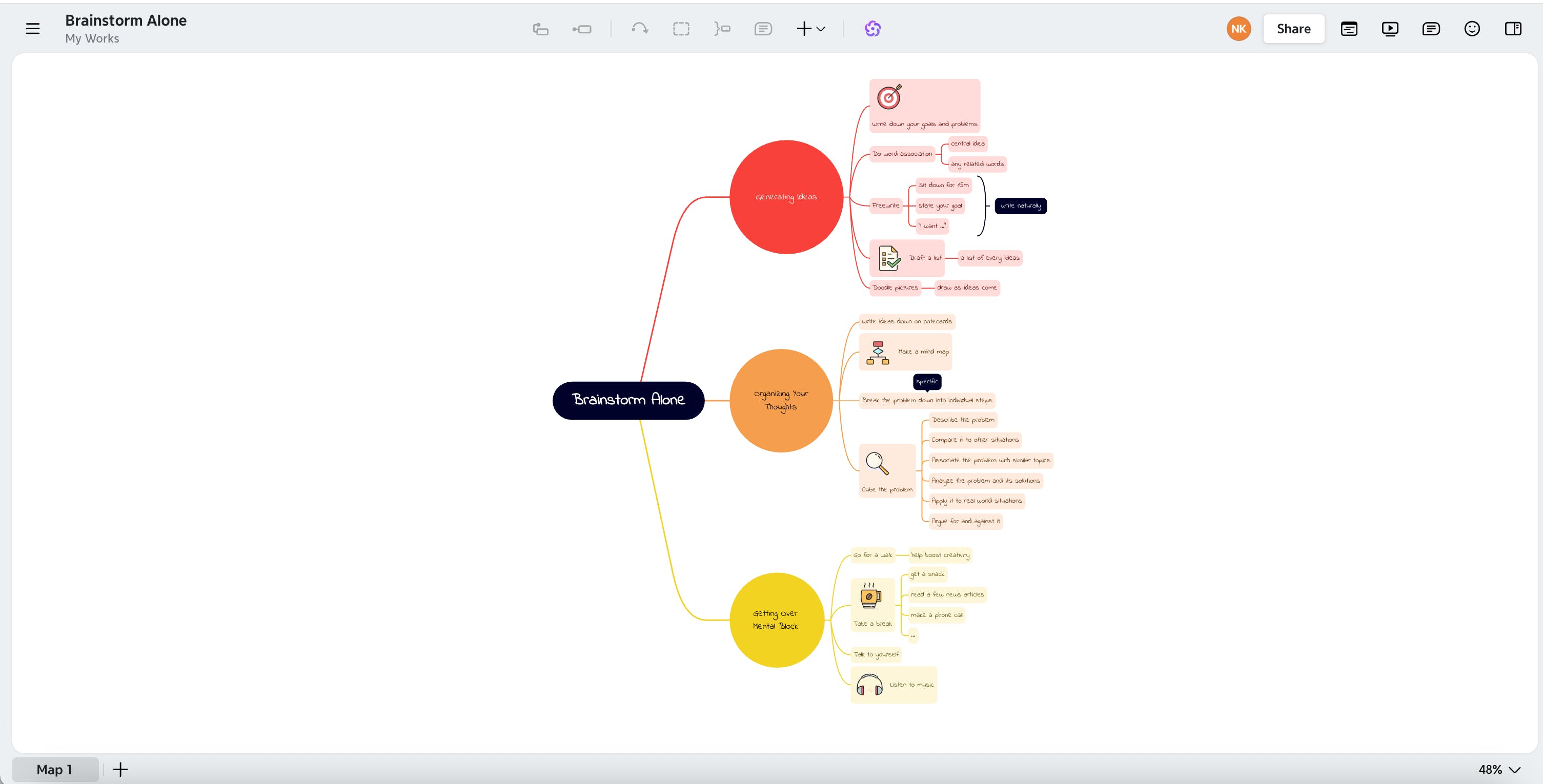Switch to the Map 1 sheet tab
This screenshot has height=784, width=1543.
[54, 770]
